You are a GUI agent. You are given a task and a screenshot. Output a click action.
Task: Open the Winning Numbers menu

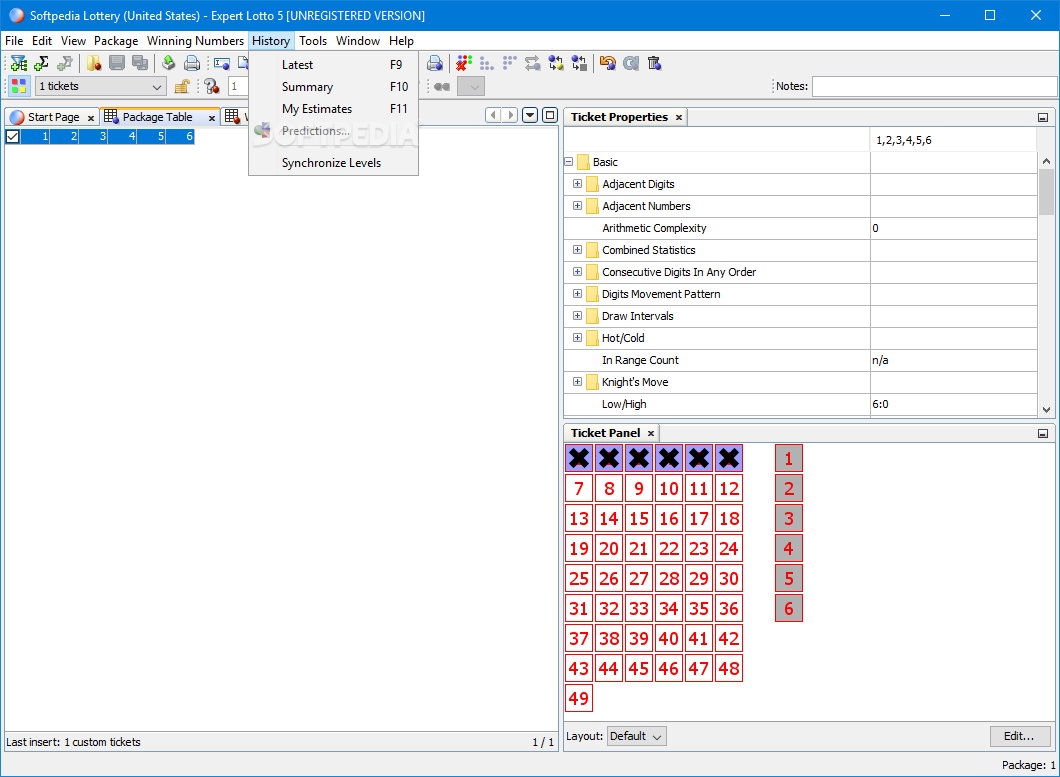pyautogui.click(x=195, y=41)
